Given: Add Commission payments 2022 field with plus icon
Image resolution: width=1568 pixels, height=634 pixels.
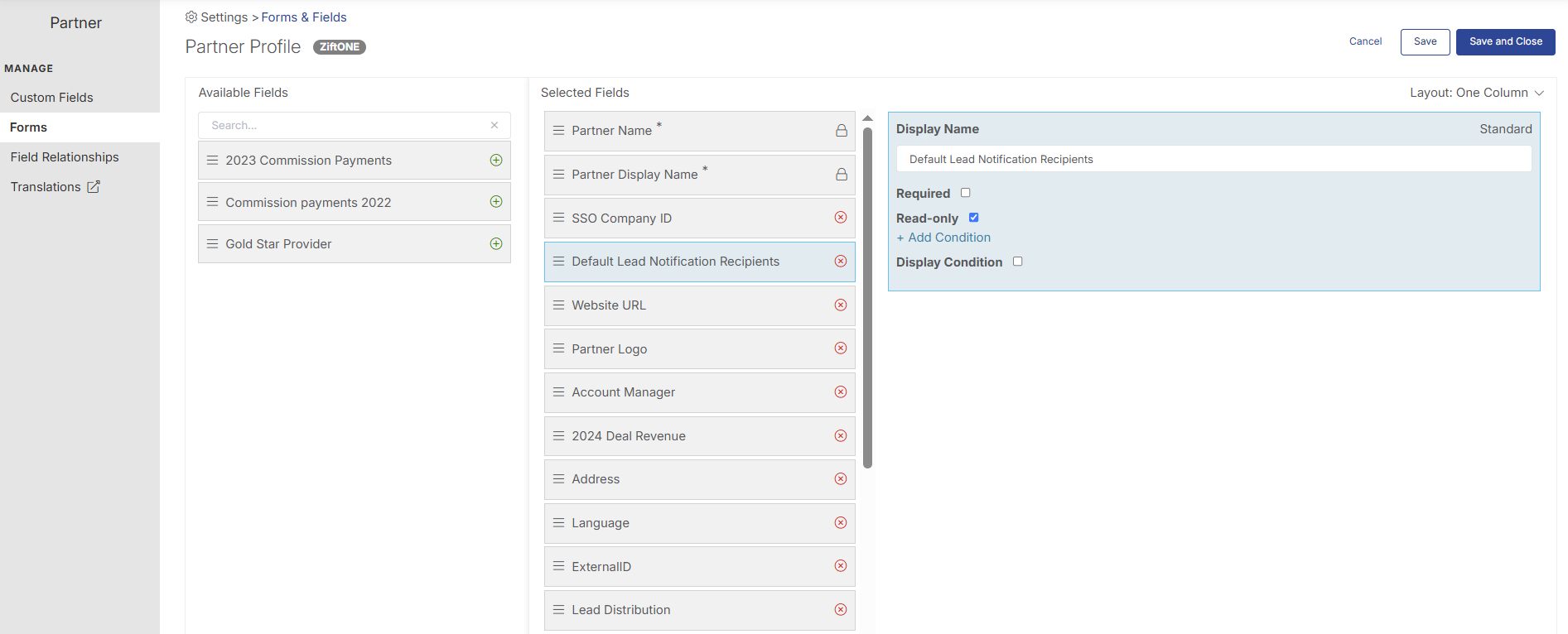Looking at the screenshot, I should coord(496,201).
